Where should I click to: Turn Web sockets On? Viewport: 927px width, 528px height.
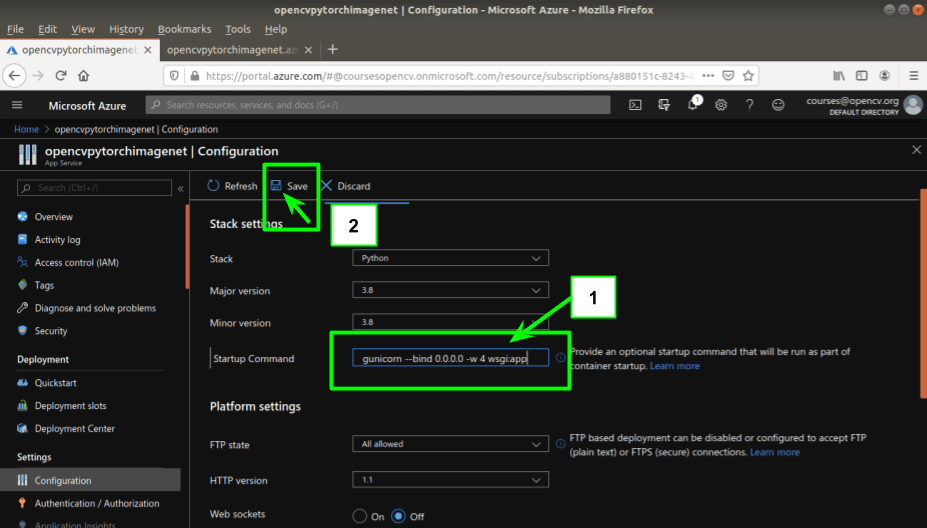tap(359, 516)
